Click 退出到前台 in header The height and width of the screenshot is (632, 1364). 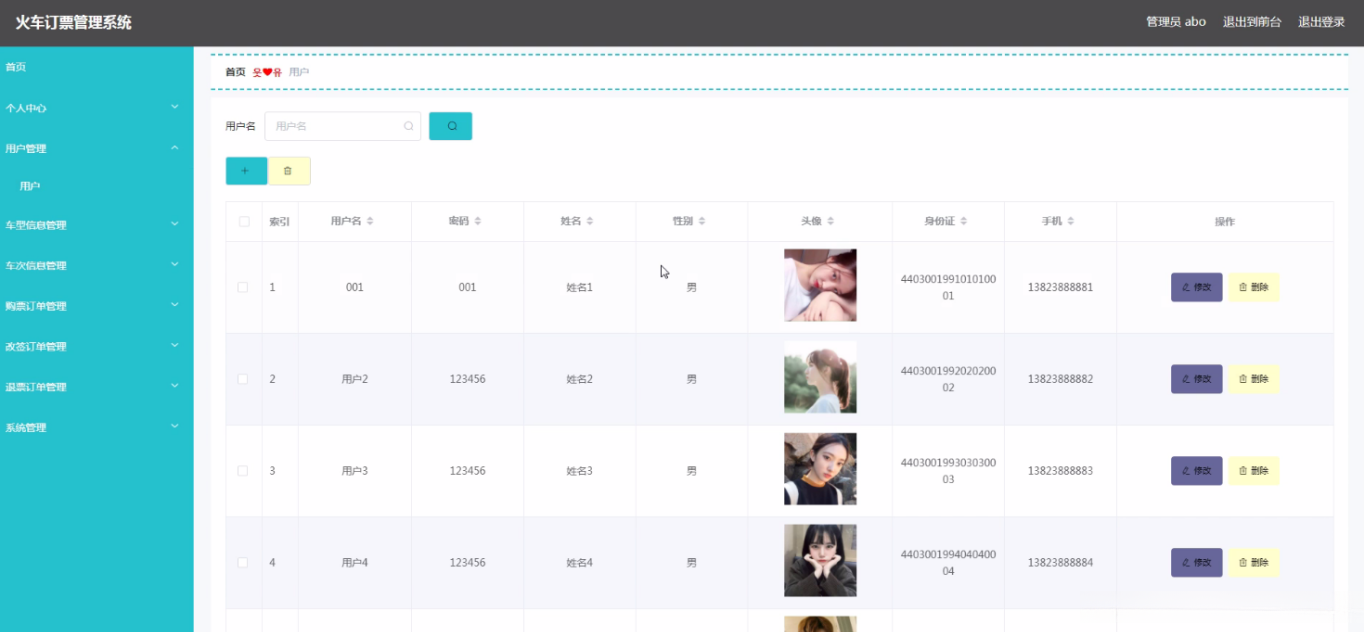coord(1252,22)
